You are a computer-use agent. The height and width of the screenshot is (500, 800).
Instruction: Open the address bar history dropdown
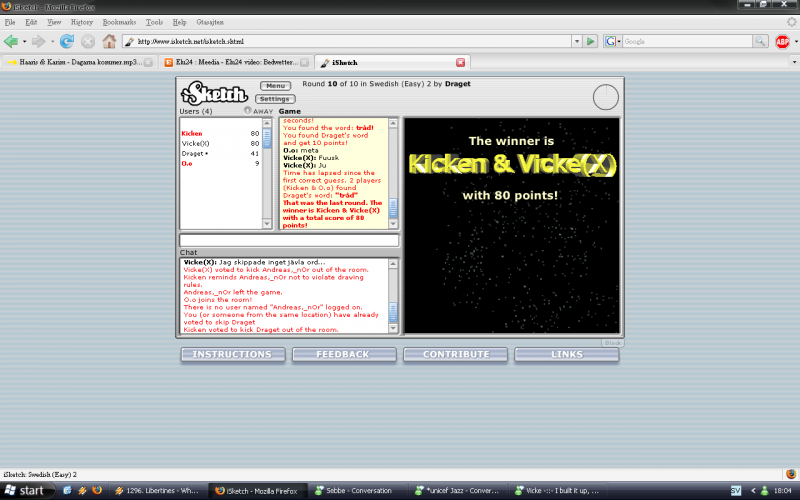(x=576, y=41)
